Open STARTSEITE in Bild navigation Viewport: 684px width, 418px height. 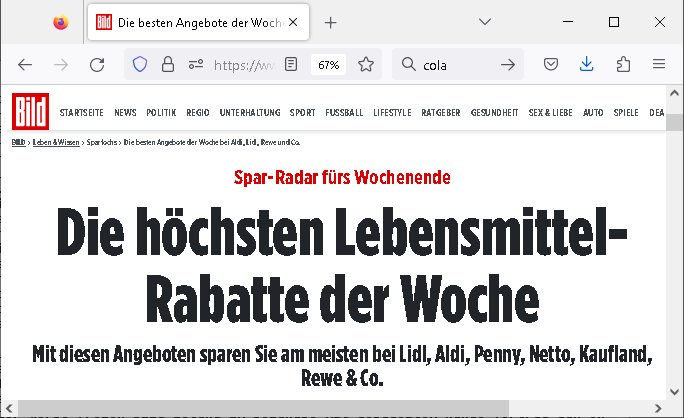coord(82,113)
